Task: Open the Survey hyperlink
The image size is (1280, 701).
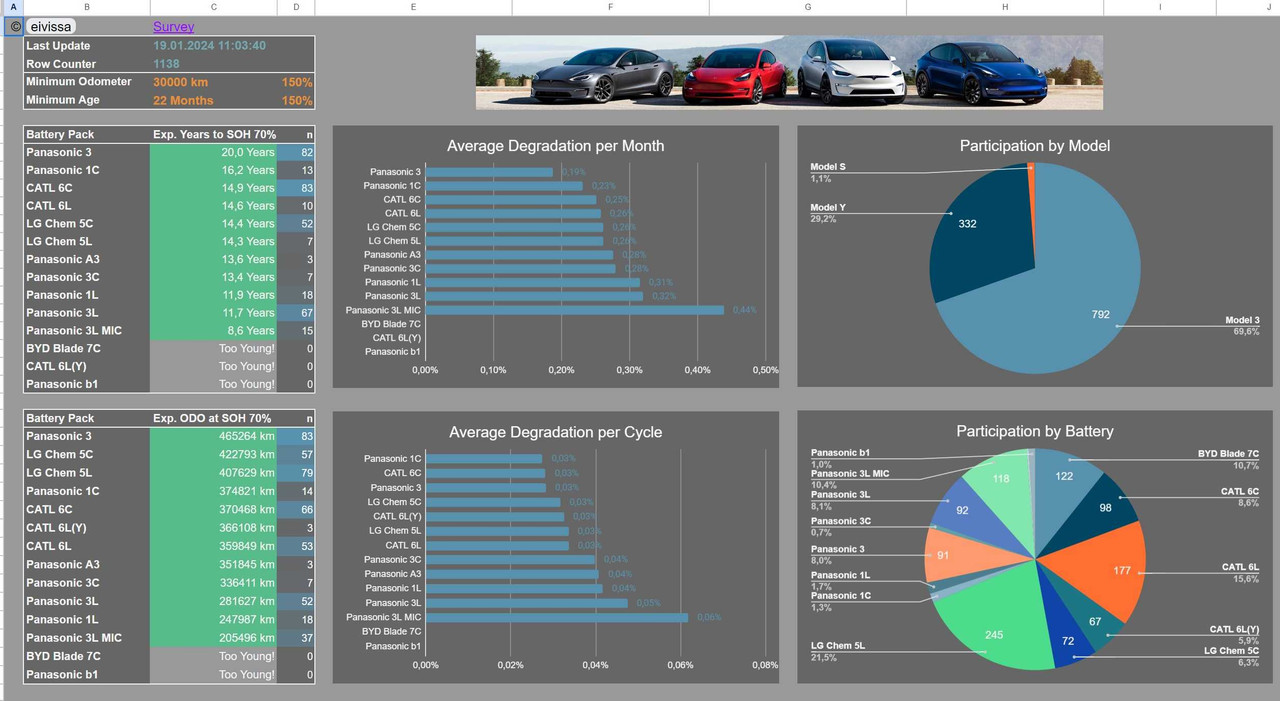Action: tap(173, 27)
